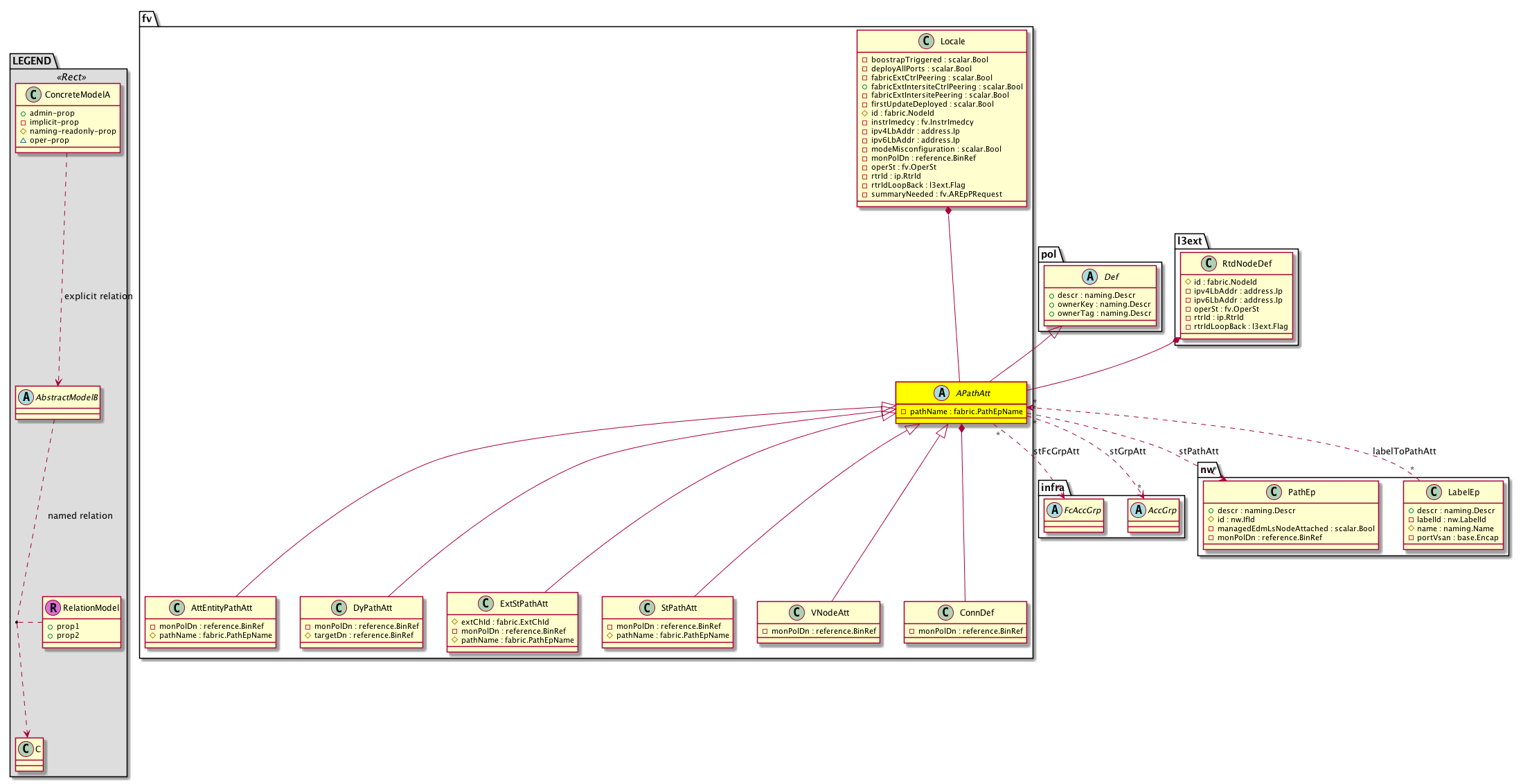This screenshot has height=784, width=1523.
Task: Select the LEGEND package tab
Action: (31, 61)
